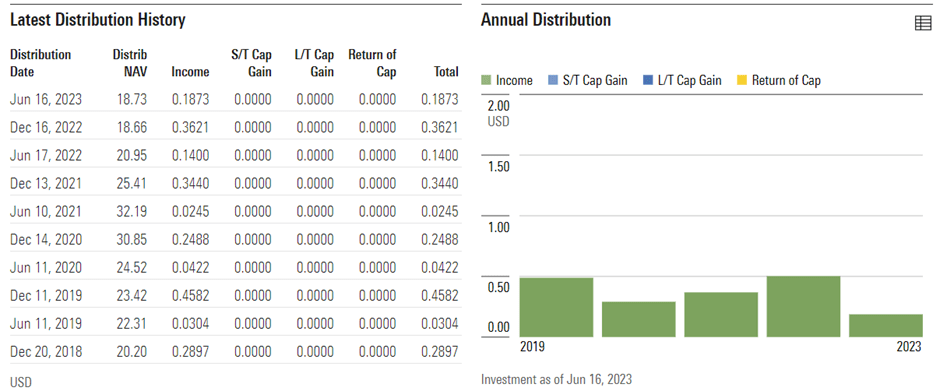Click the S/T Cap Gain legend swatch
This screenshot has height=391, width=940.
point(553,80)
